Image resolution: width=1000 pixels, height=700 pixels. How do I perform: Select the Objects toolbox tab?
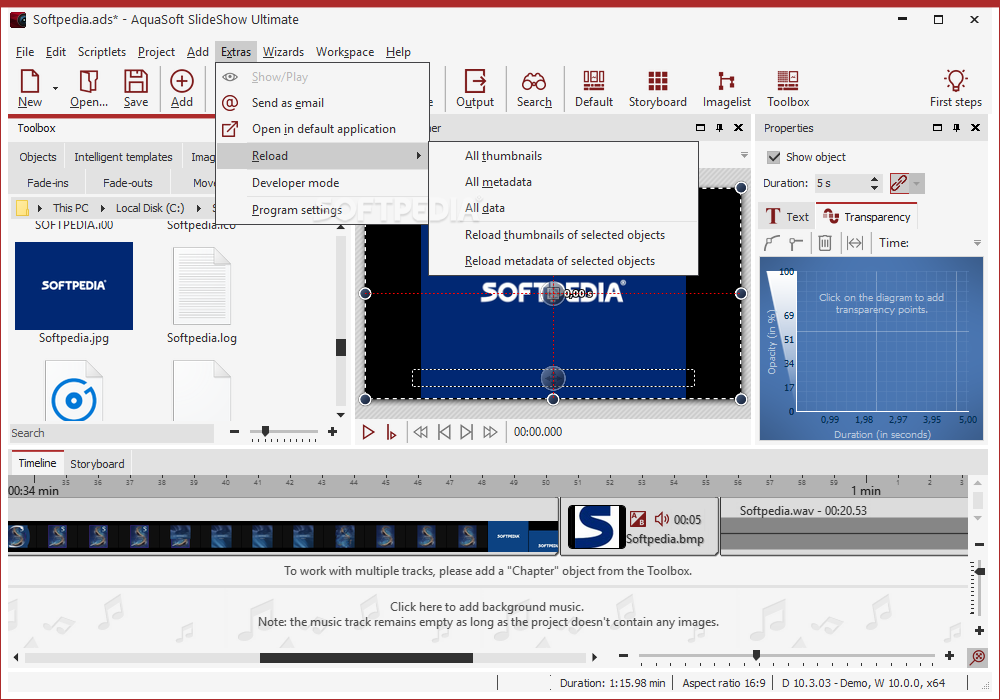click(x=38, y=157)
